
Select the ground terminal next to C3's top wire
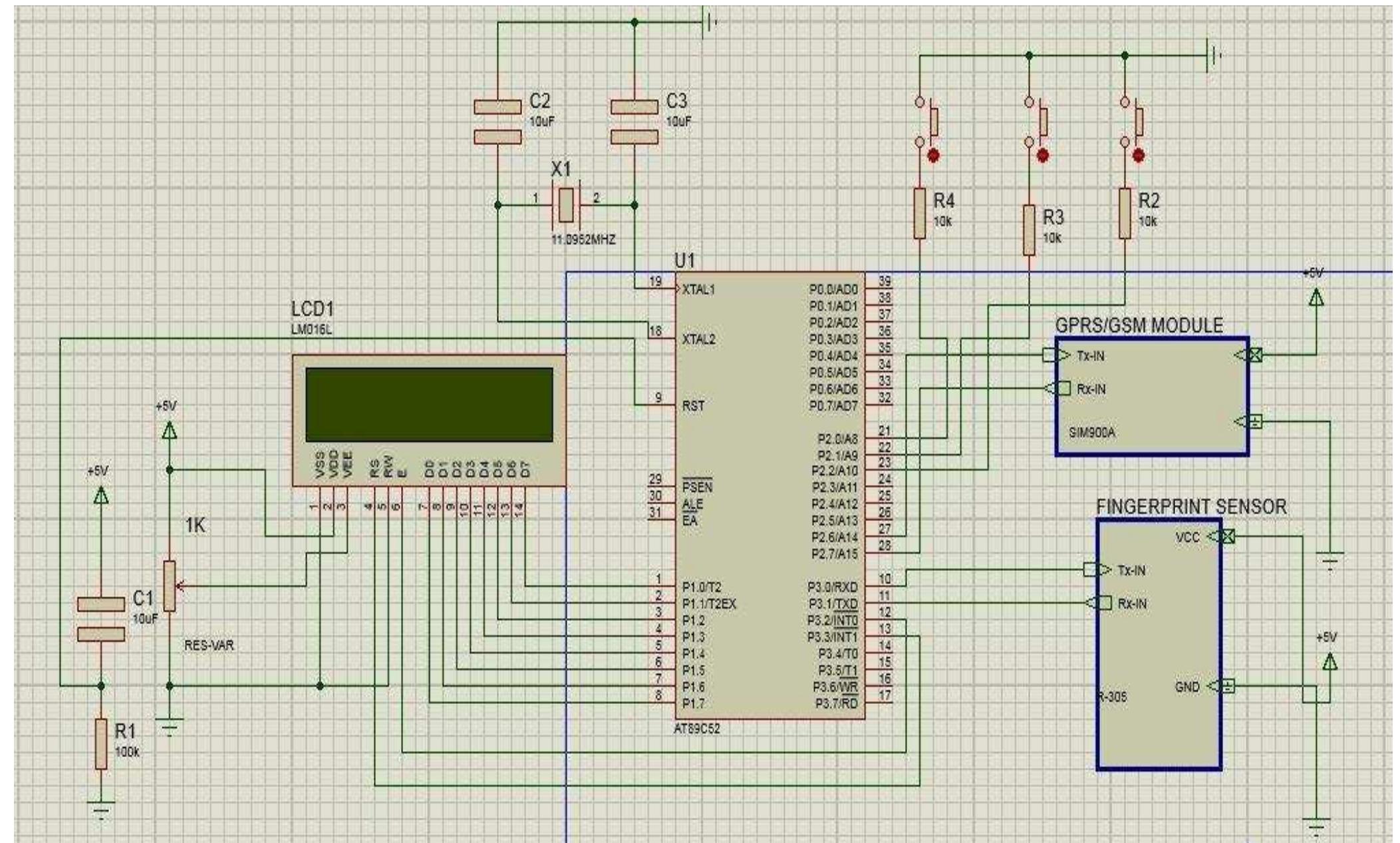coord(710,23)
